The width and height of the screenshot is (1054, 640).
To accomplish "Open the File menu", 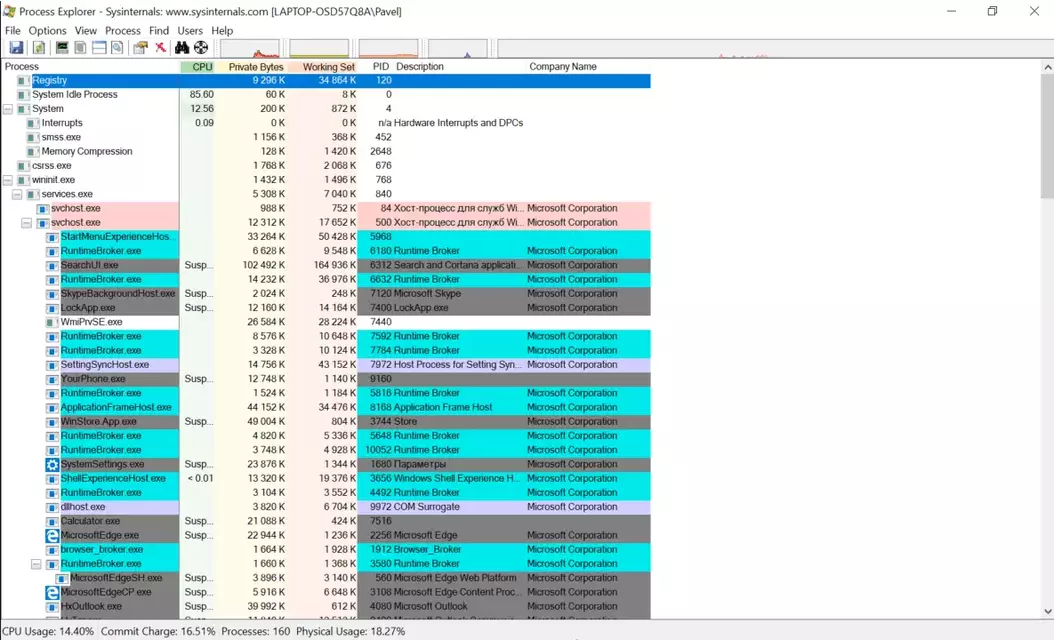I will tap(13, 30).
